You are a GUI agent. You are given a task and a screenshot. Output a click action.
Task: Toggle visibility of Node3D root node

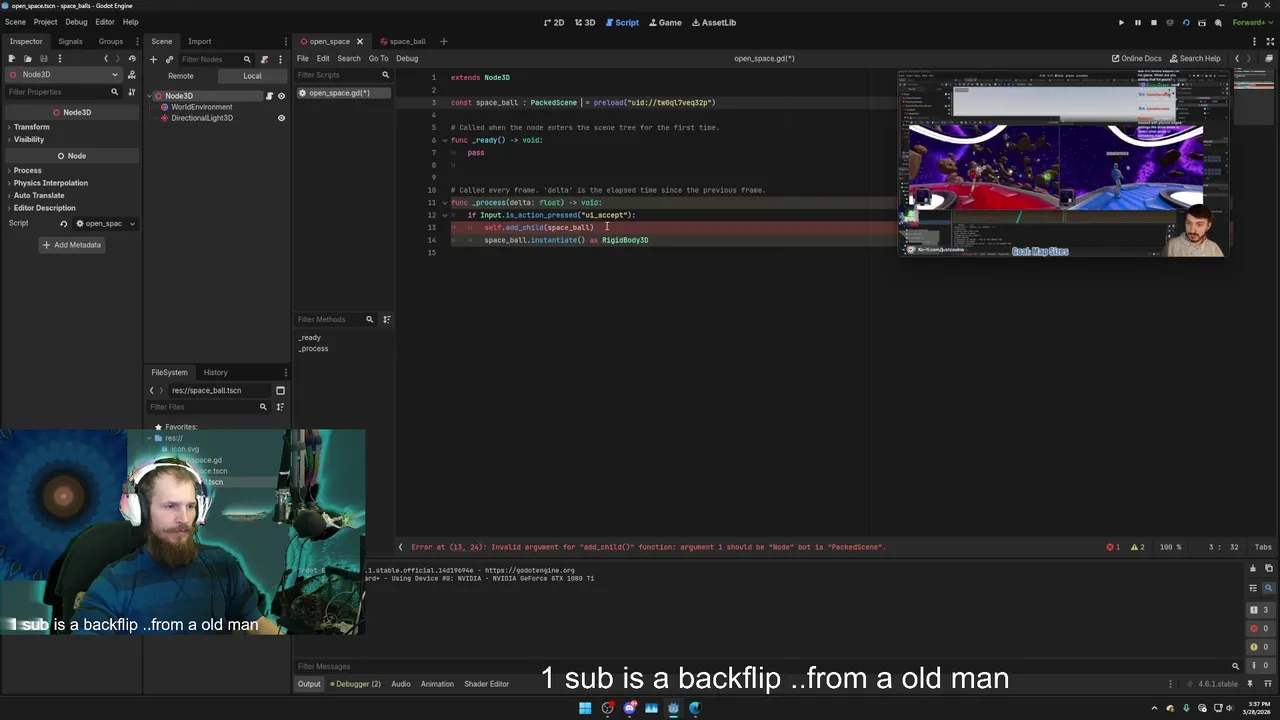point(281,96)
